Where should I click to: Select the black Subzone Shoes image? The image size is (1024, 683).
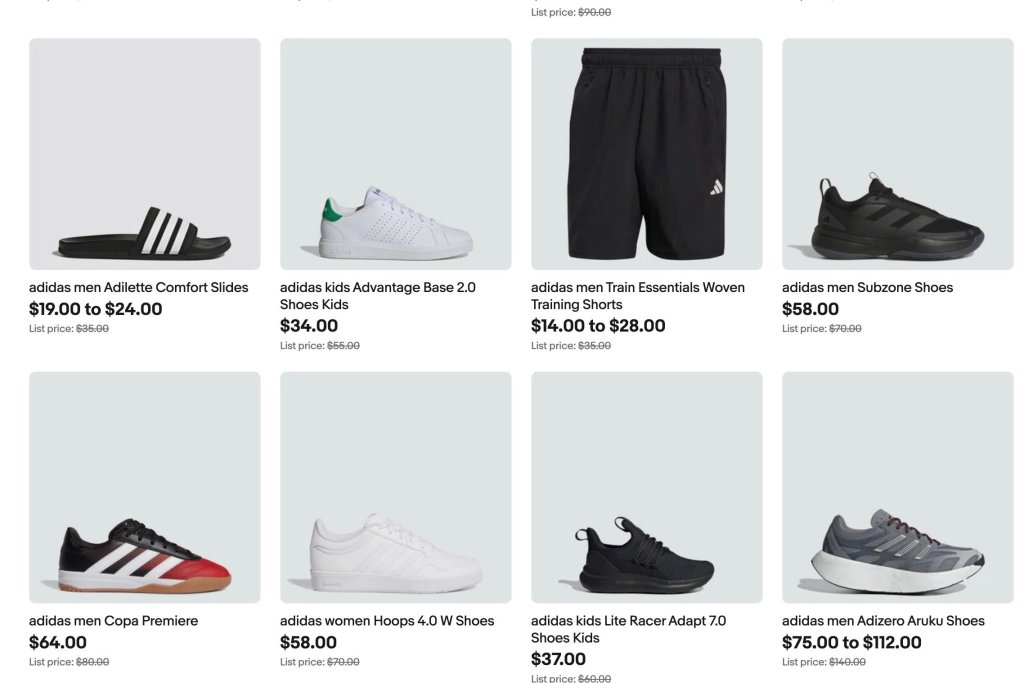[x=897, y=154]
